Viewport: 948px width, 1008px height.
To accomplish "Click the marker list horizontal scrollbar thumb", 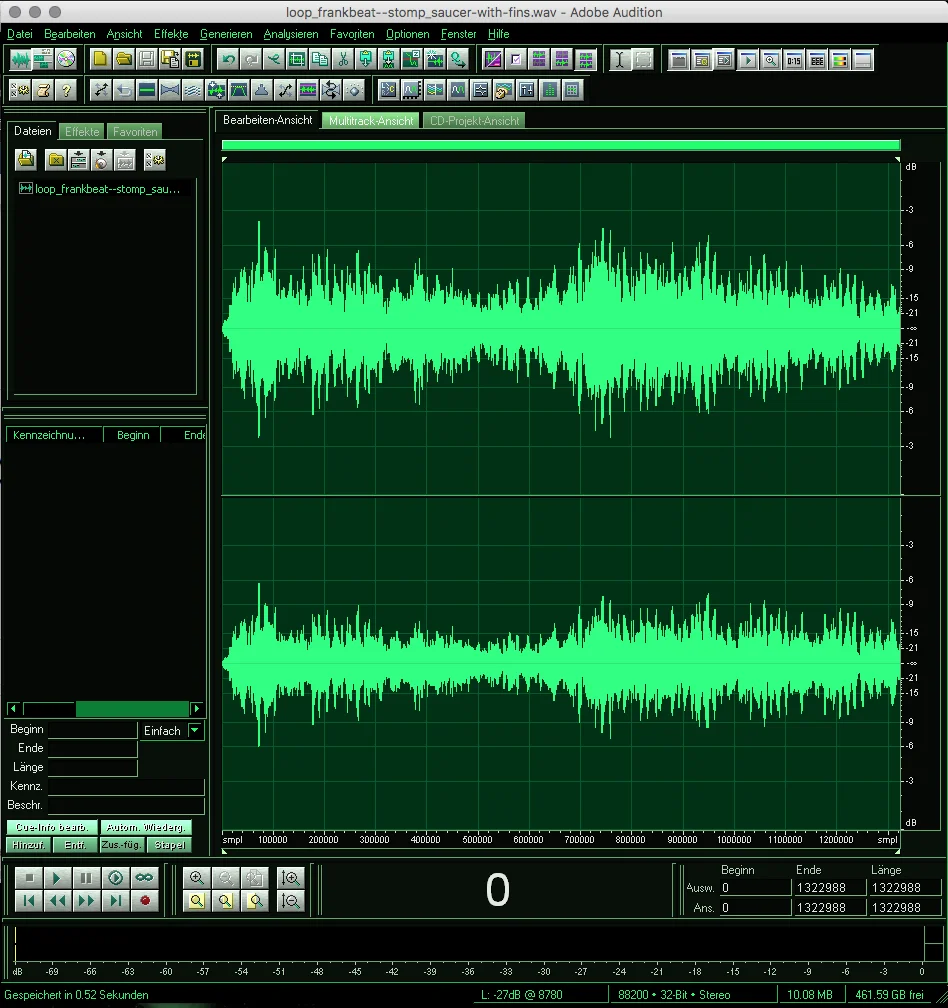I will tap(132, 708).
